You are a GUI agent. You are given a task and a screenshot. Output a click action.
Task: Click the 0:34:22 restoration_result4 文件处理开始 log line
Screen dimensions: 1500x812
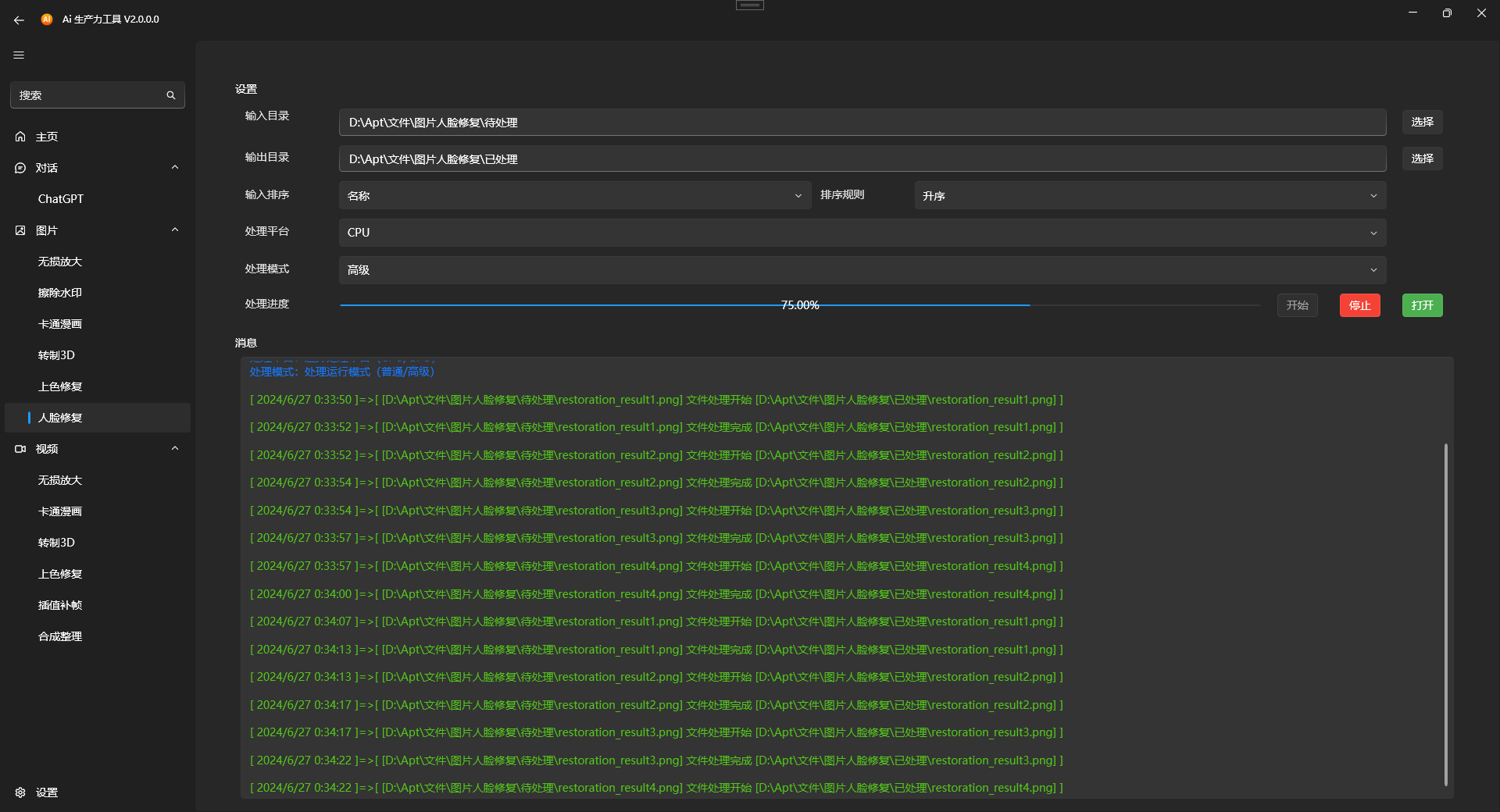point(656,788)
